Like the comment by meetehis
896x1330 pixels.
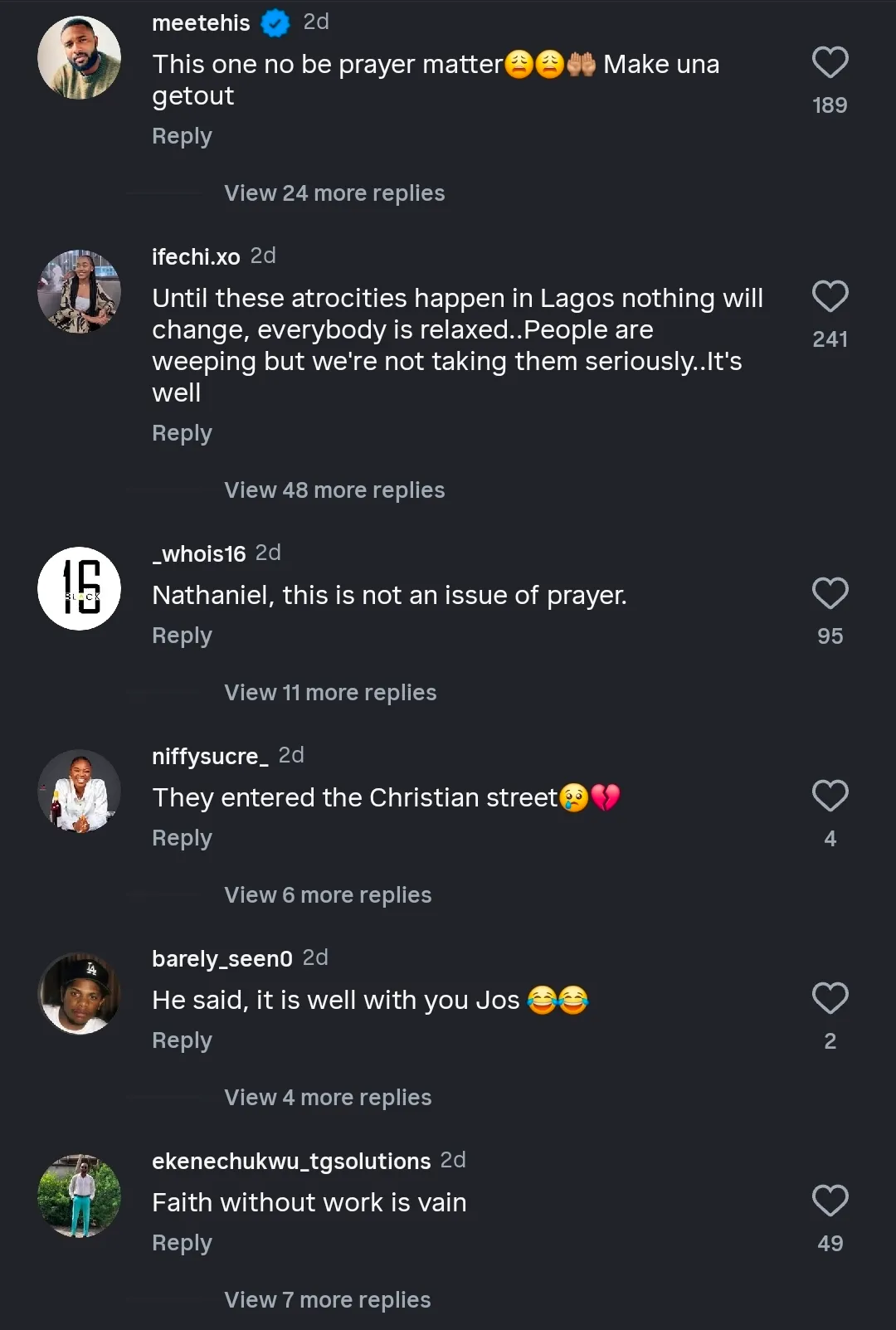pyautogui.click(x=830, y=63)
